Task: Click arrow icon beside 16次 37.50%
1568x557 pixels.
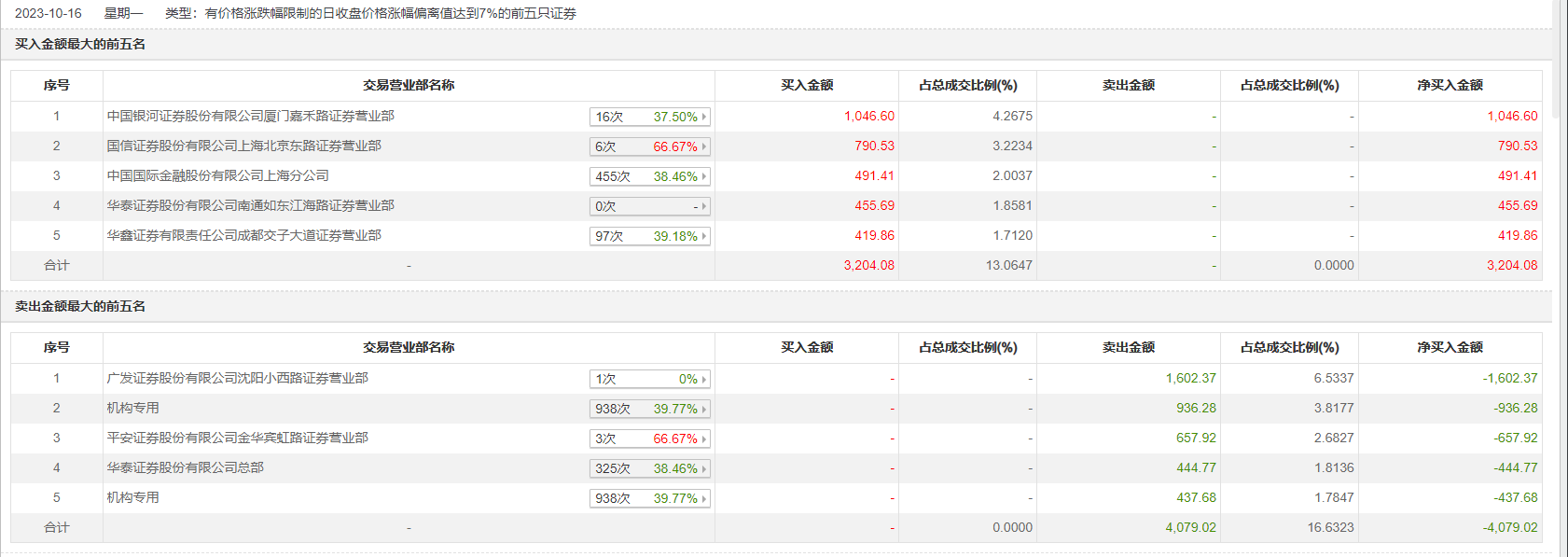Action: (x=704, y=117)
